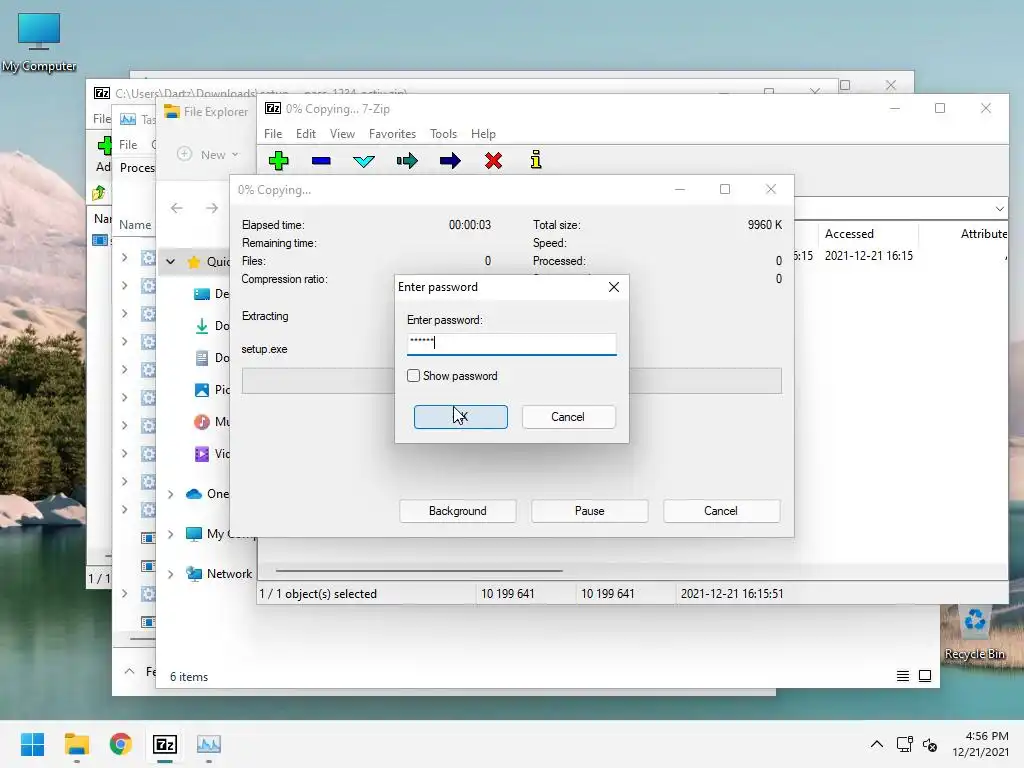Click the back arrow in File Explorer
The image size is (1024, 768).
[x=177, y=208]
